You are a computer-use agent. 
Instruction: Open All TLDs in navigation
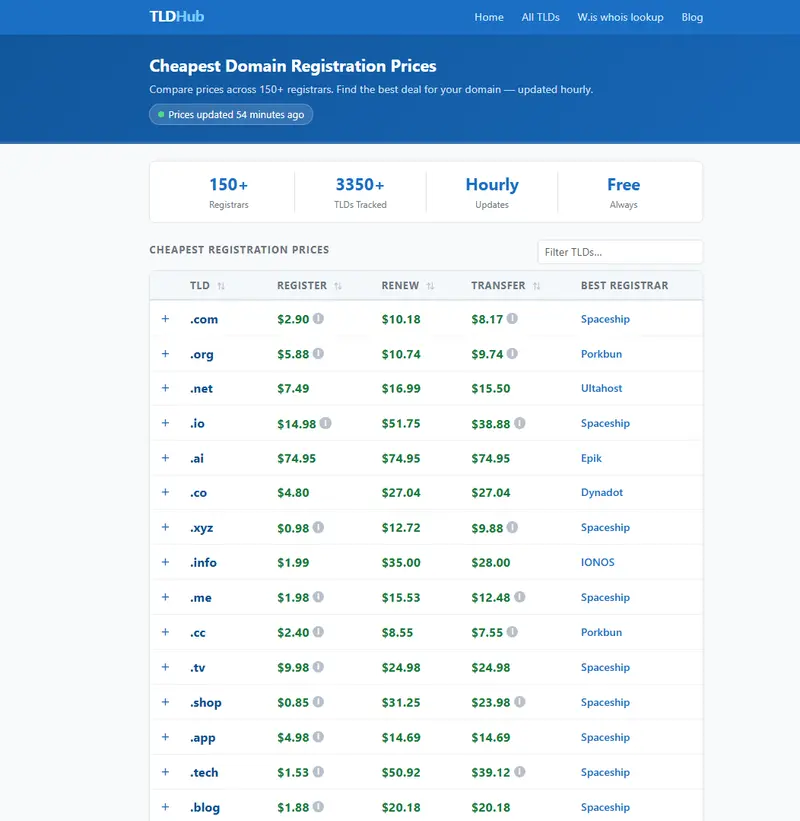(x=540, y=17)
